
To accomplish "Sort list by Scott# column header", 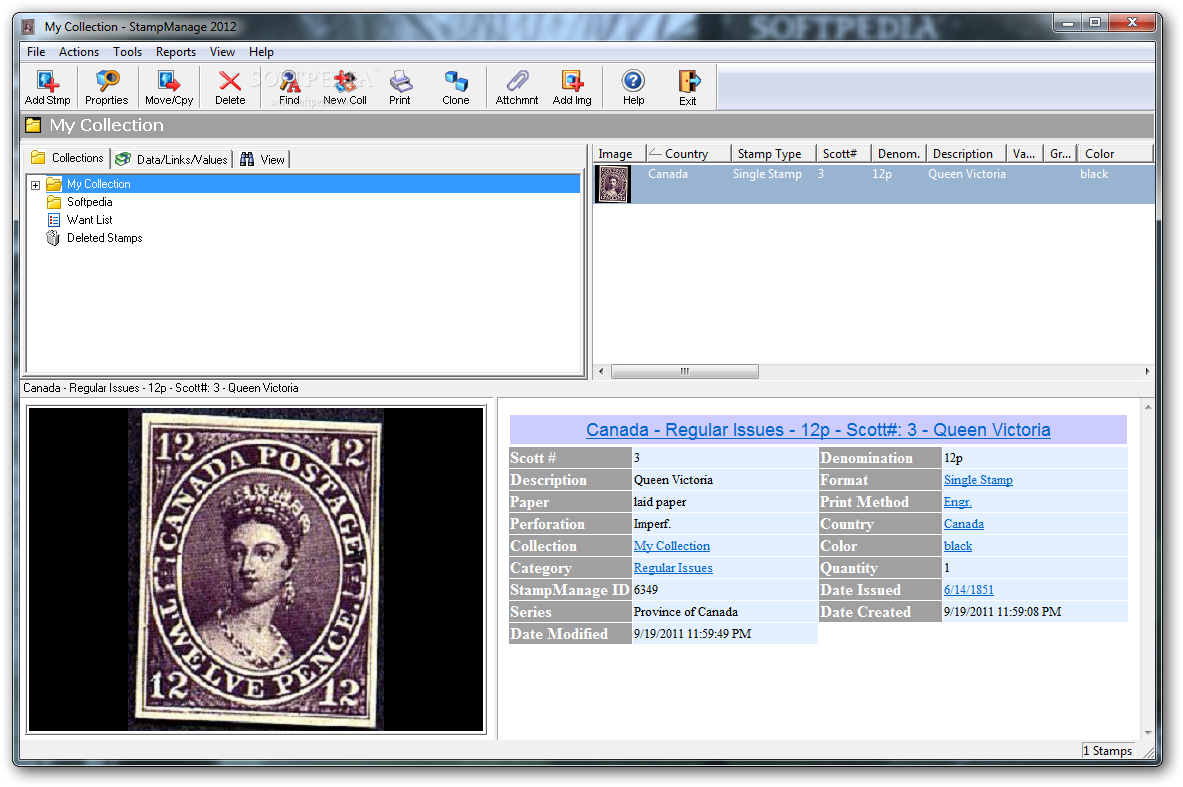I will tap(843, 153).
